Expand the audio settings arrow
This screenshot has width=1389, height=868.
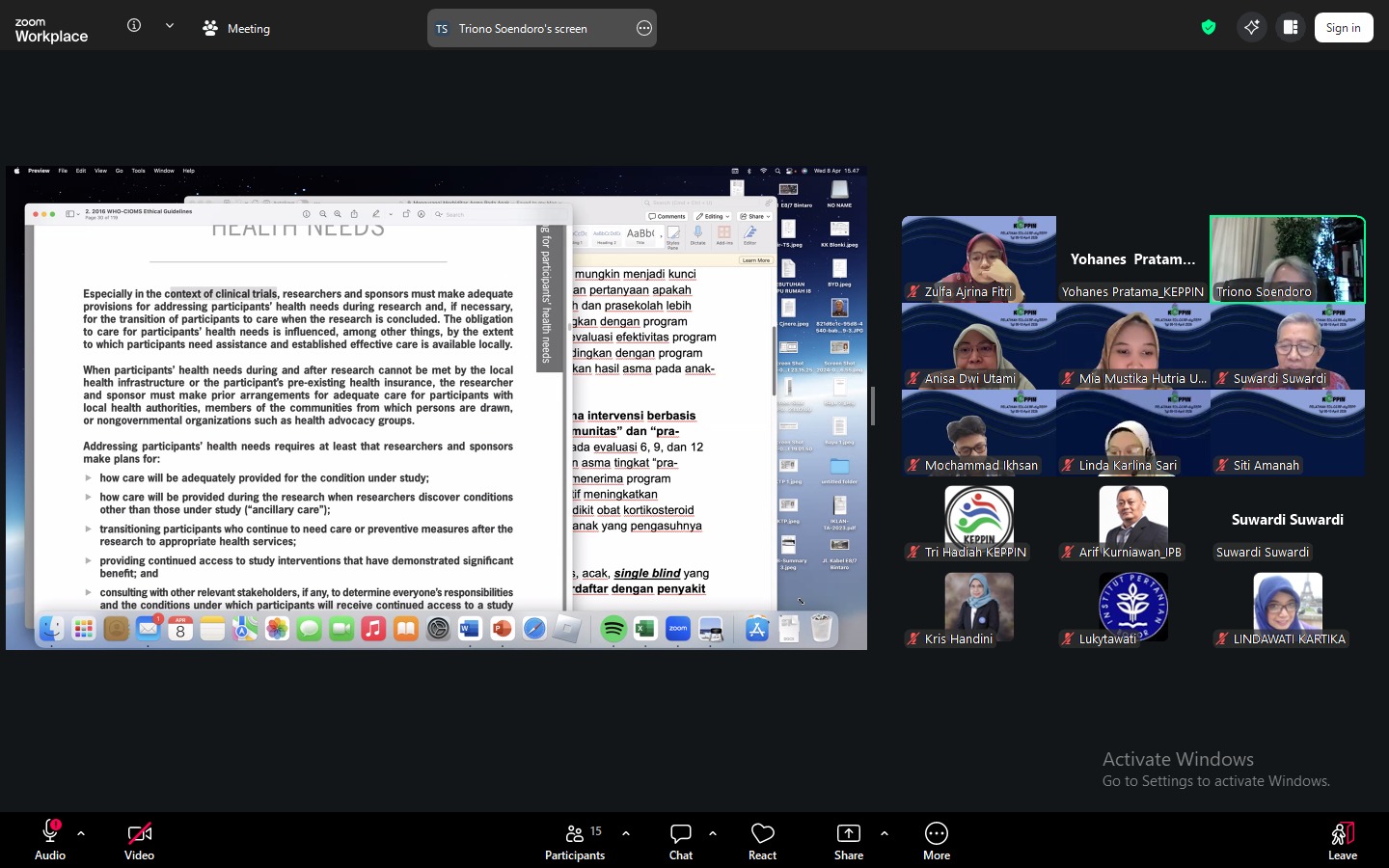click(x=81, y=833)
